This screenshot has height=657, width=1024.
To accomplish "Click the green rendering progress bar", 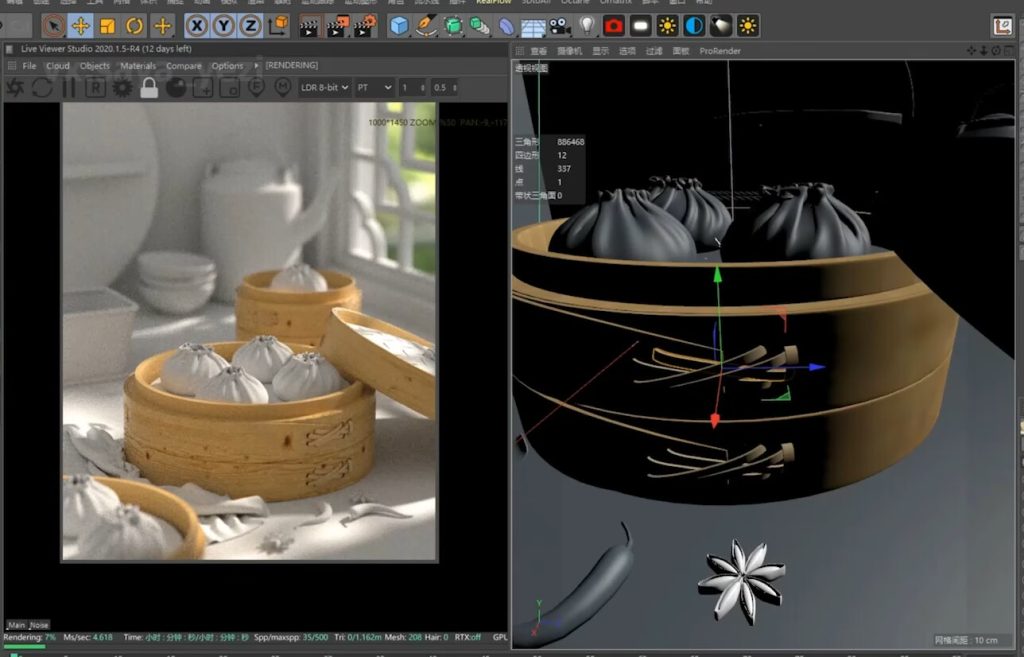I will pos(25,647).
